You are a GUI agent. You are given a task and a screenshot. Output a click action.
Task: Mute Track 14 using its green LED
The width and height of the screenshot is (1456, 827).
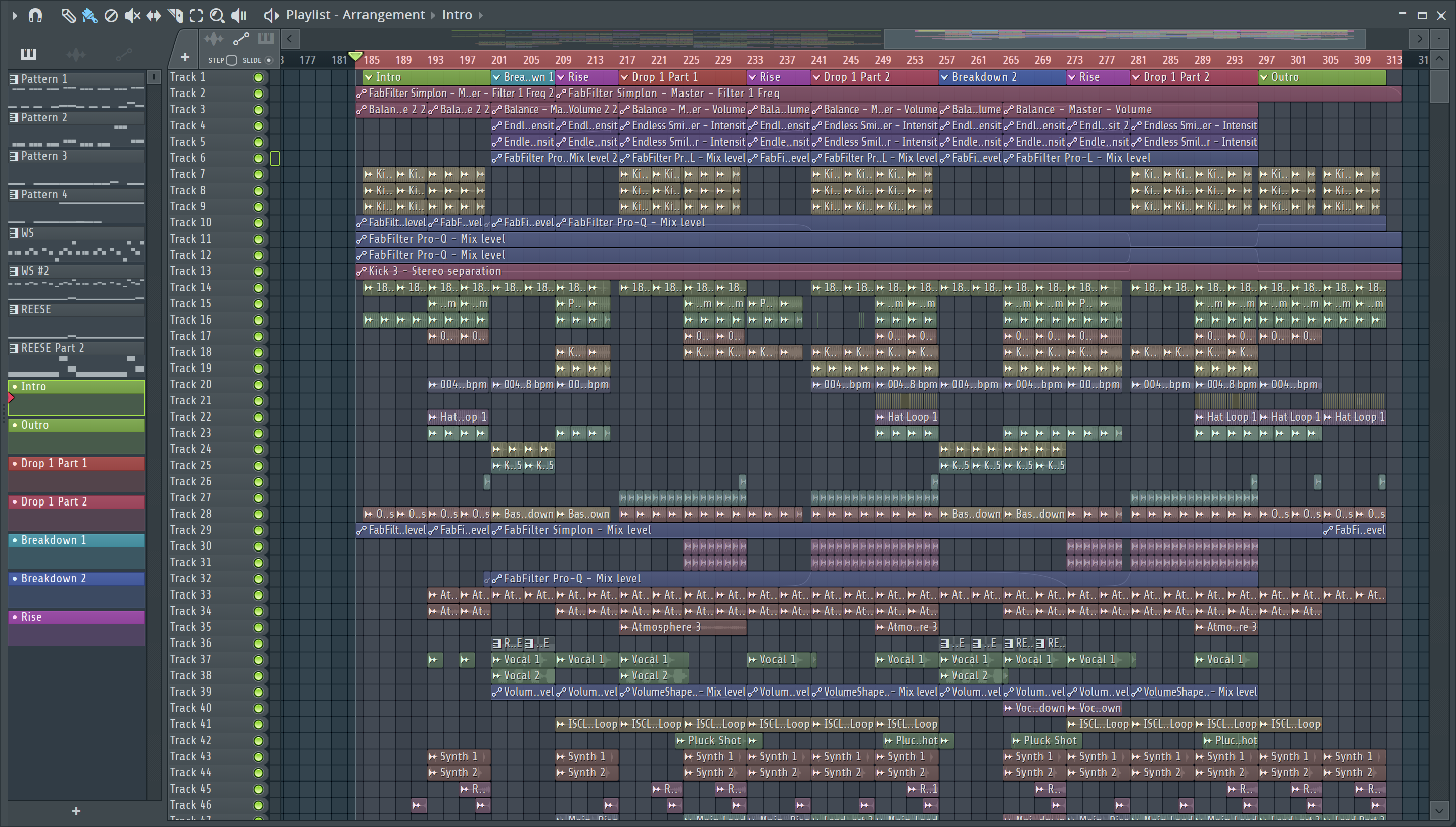[258, 288]
